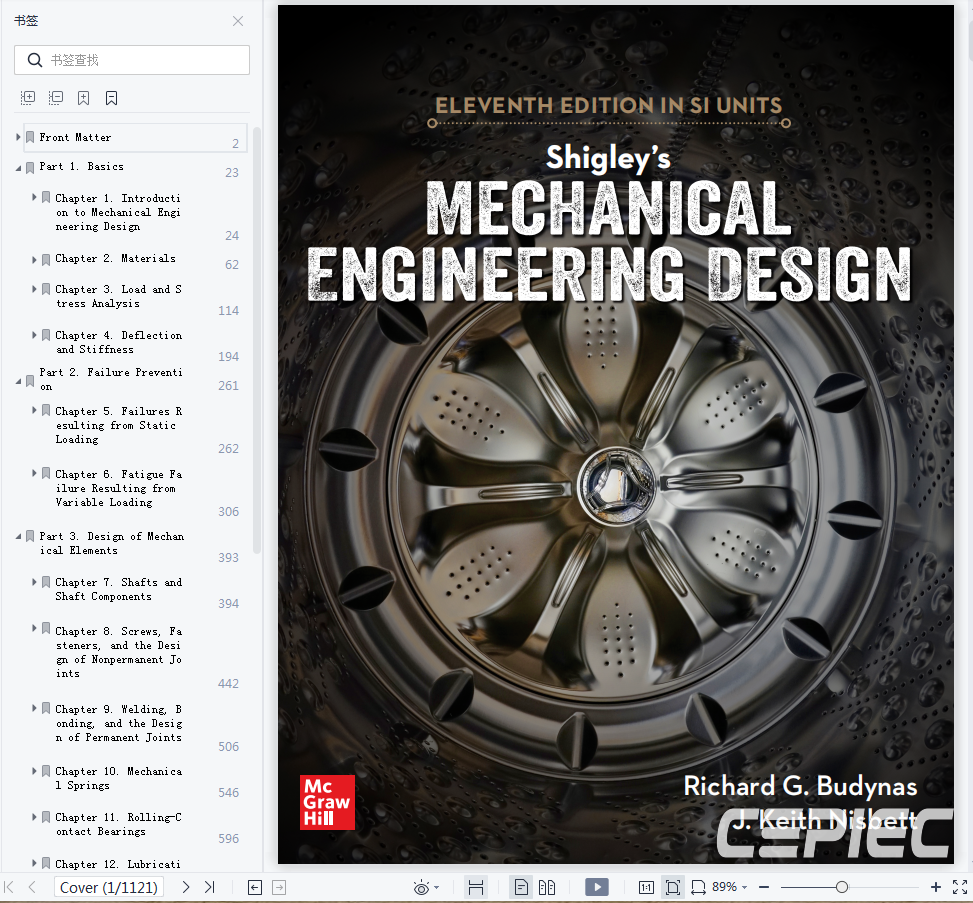Expand Chapter 3. Load and Stress Analysis arrow
This screenshot has height=903, width=973.
point(34,289)
